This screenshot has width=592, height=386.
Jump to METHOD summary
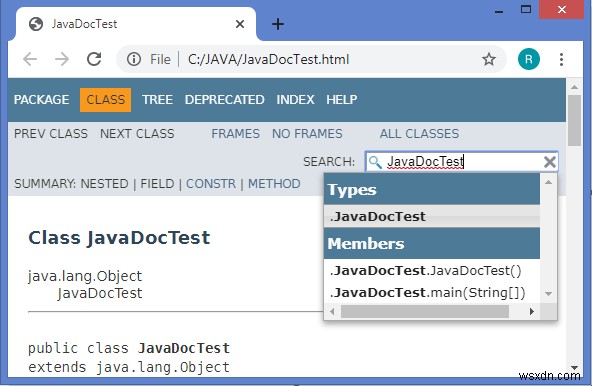coord(274,184)
